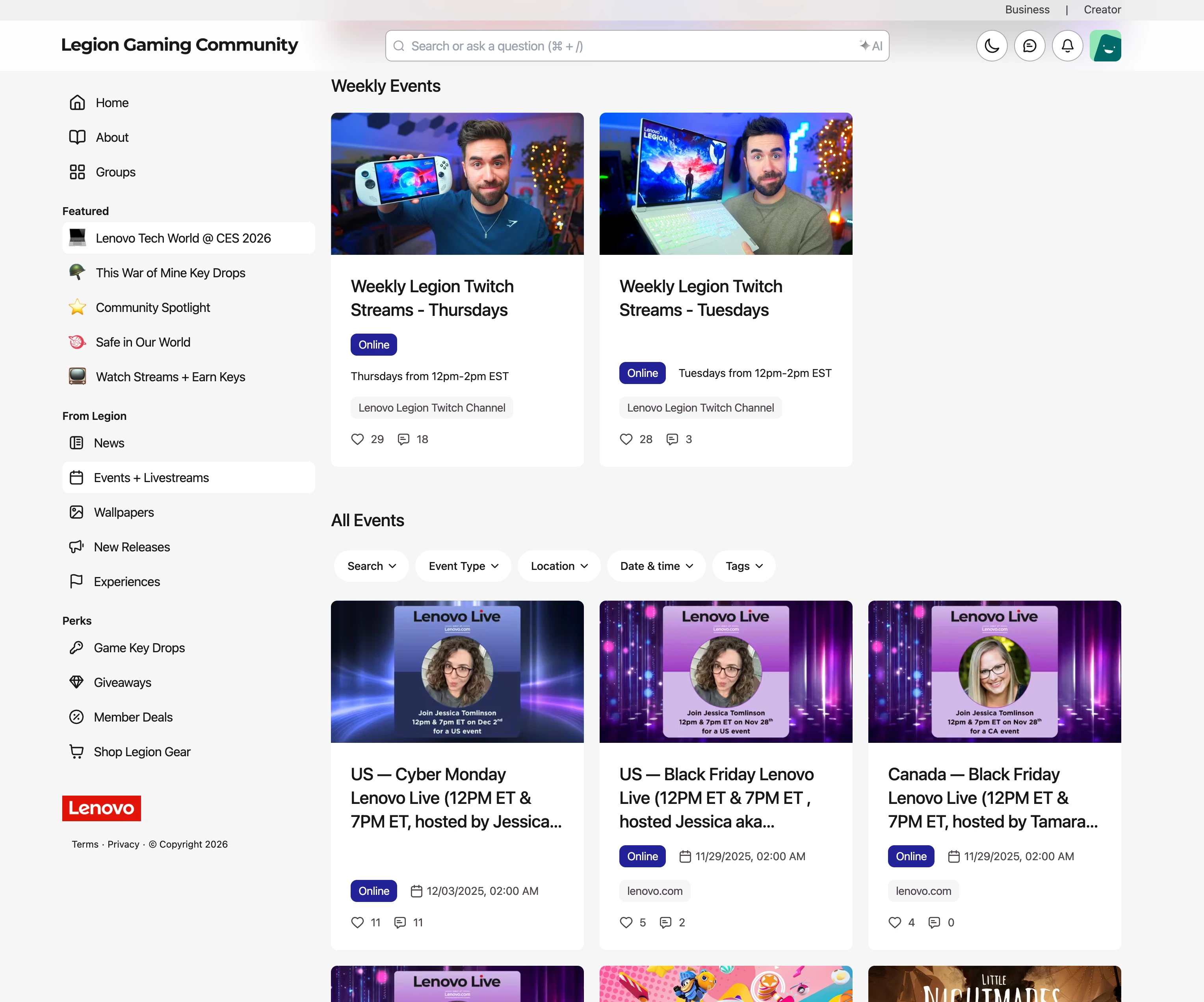Click the Lenovo red logo
The width and height of the screenshot is (1204, 1002).
[102, 808]
